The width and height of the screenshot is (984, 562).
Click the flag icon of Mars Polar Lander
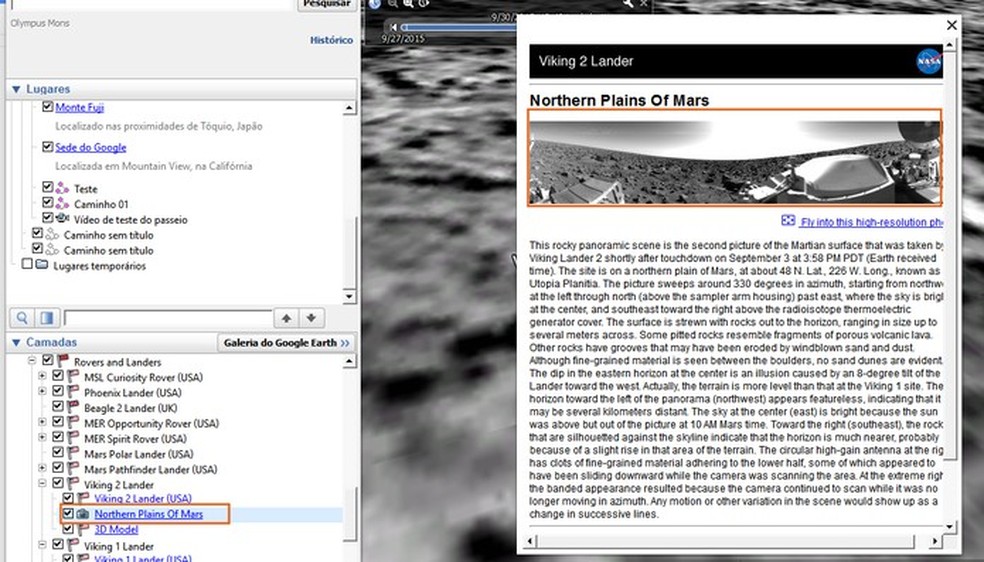[x=73, y=453]
